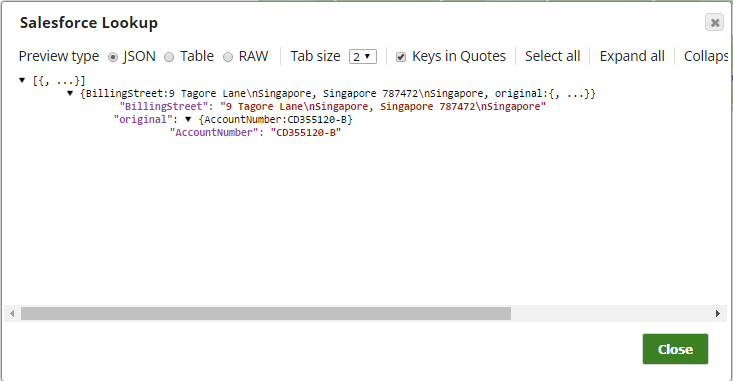The width and height of the screenshot is (733, 381).
Task: Click the {AccountNumber:CD355120-B} summary text
Action: point(276,120)
